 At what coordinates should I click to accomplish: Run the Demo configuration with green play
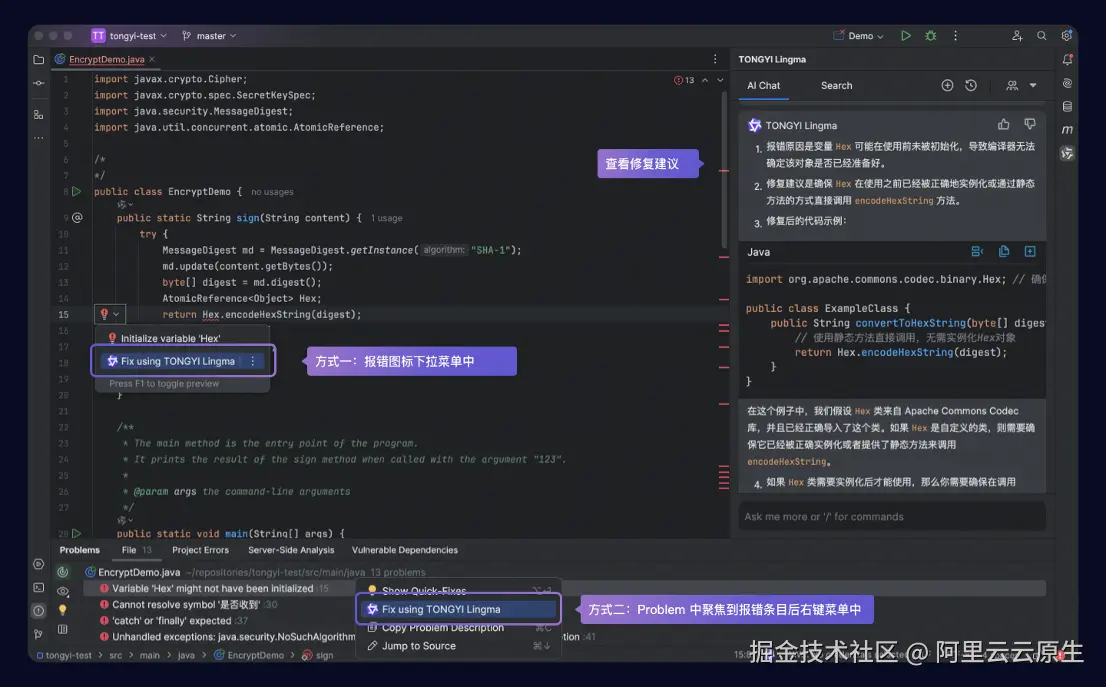[906, 35]
